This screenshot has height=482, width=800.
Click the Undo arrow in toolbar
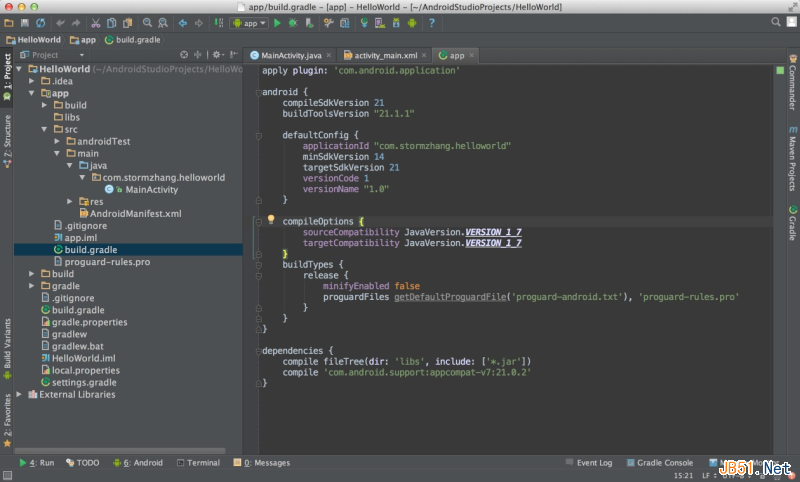[x=60, y=22]
